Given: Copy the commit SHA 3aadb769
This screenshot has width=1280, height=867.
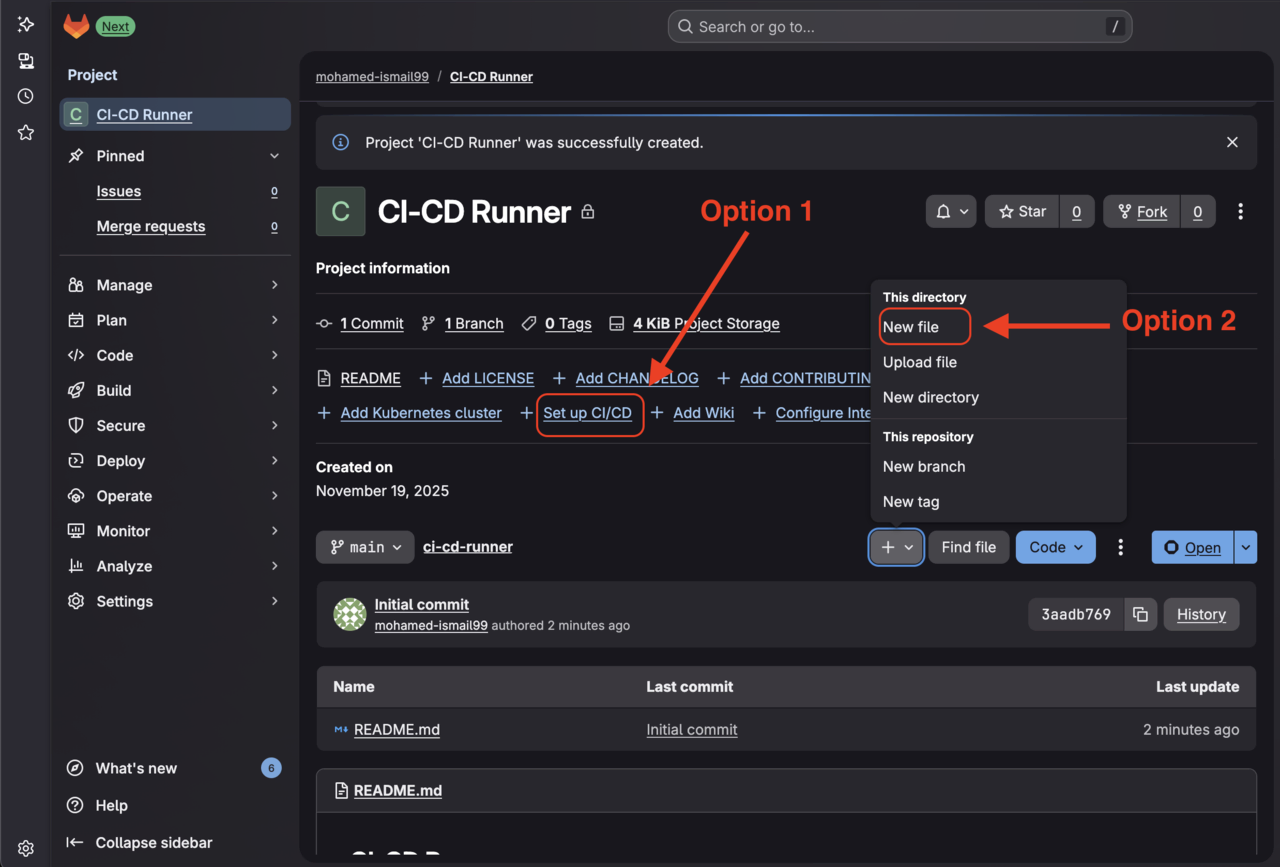Looking at the screenshot, I should pyautogui.click(x=1141, y=614).
